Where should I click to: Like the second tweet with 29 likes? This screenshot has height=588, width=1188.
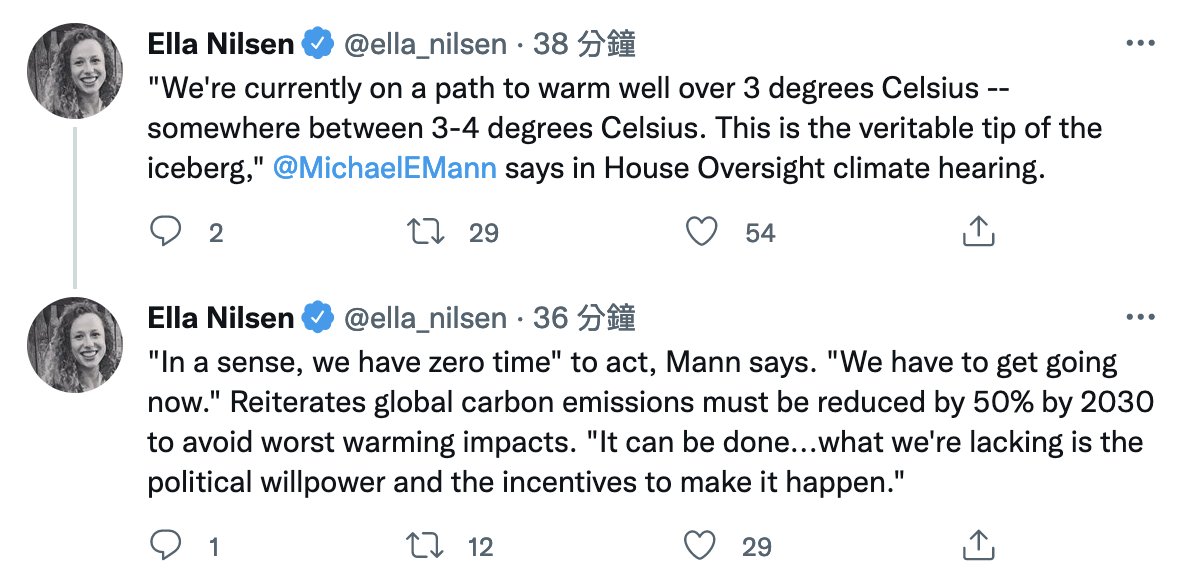point(701,546)
